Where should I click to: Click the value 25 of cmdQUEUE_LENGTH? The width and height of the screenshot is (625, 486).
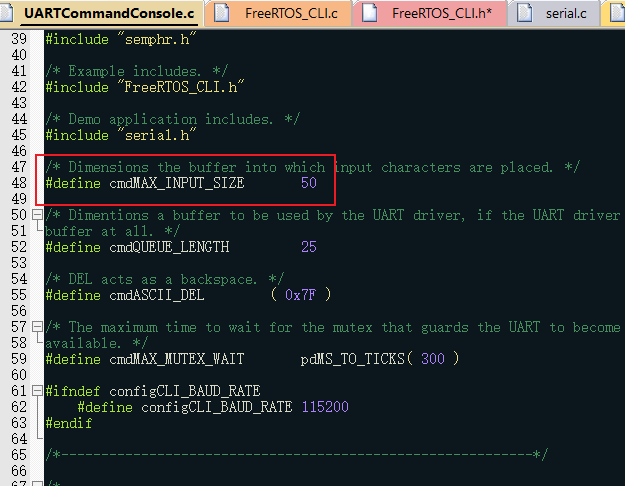(309, 247)
